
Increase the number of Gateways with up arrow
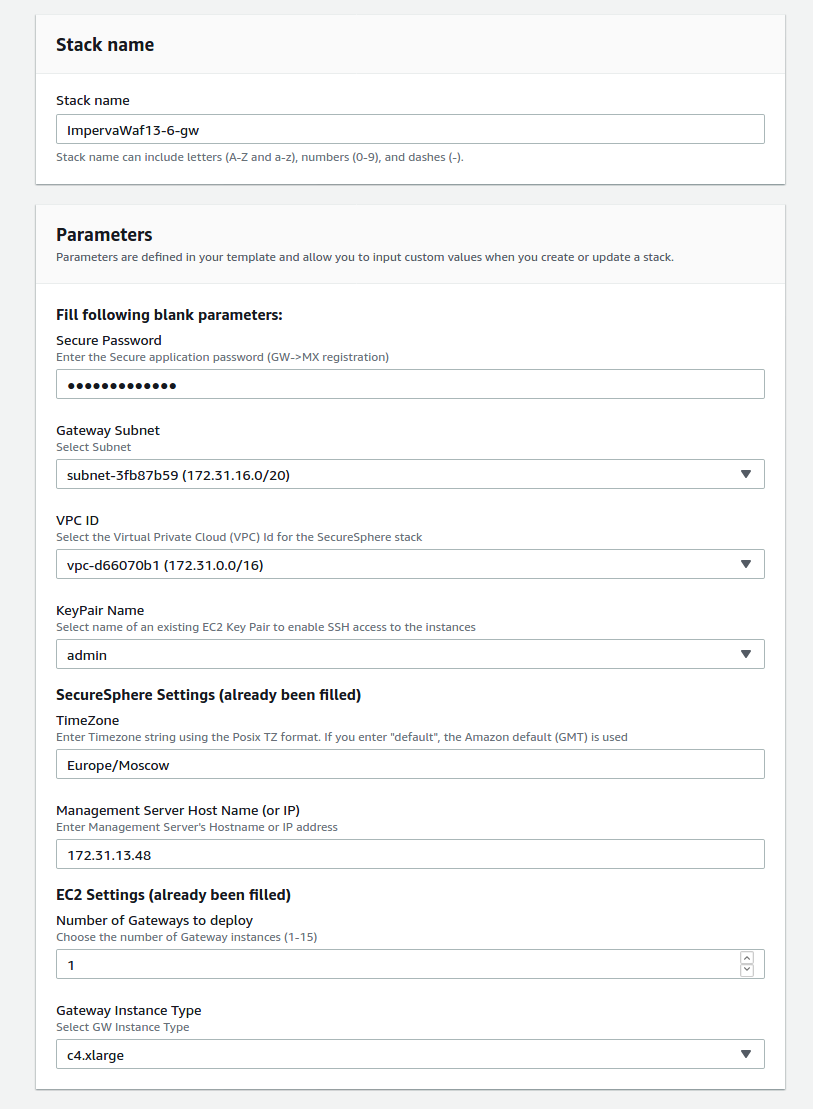pyautogui.click(x=746, y=958)
